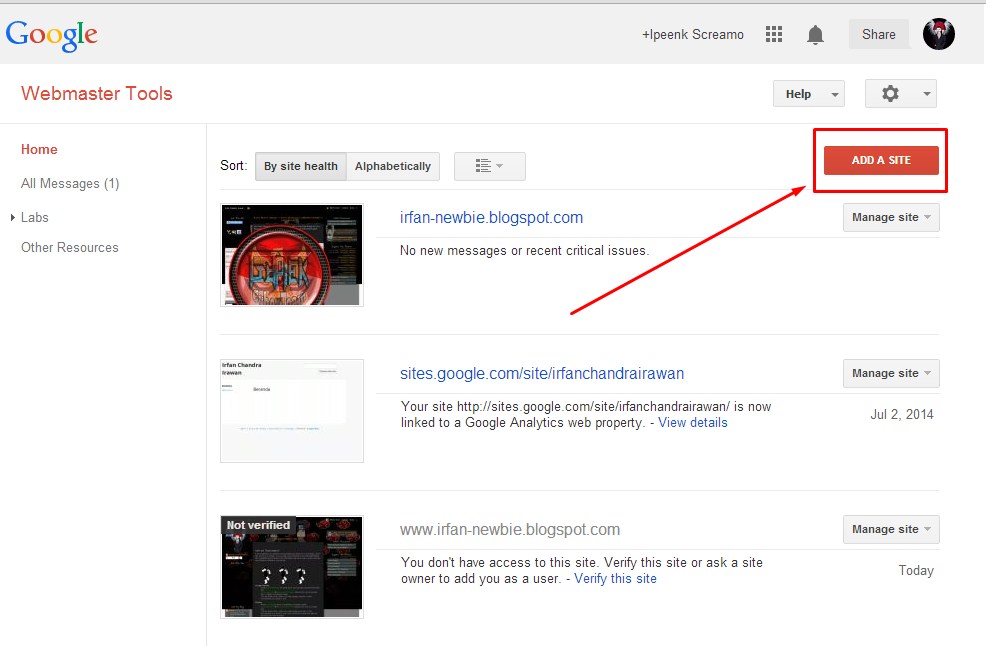Open sites.google.com/site/irfanchandrairawan link
The width and height of the screenshot is (986, 646).
pos(541,374)
